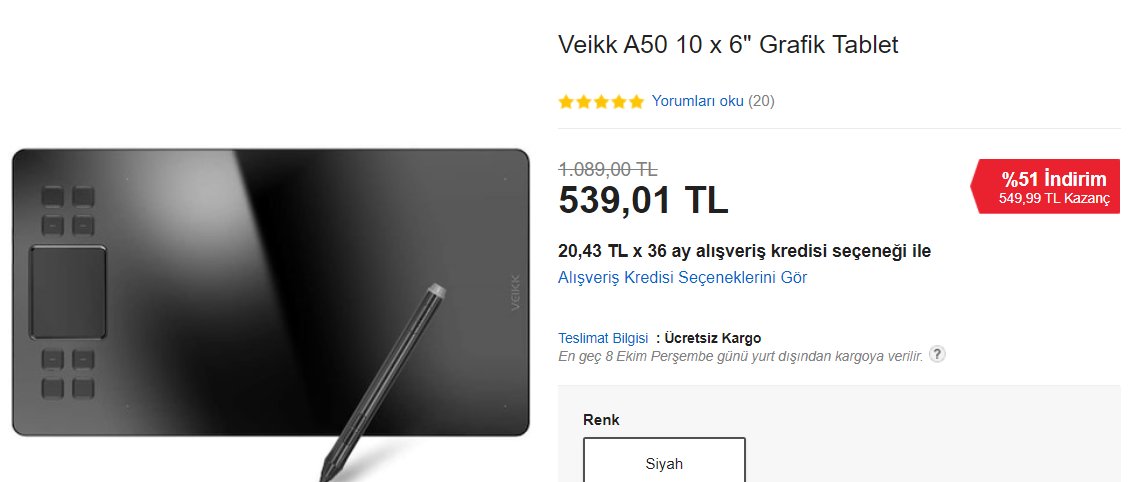
Task: Click the delivery info help question-mark icon
Action: [937, 355]
